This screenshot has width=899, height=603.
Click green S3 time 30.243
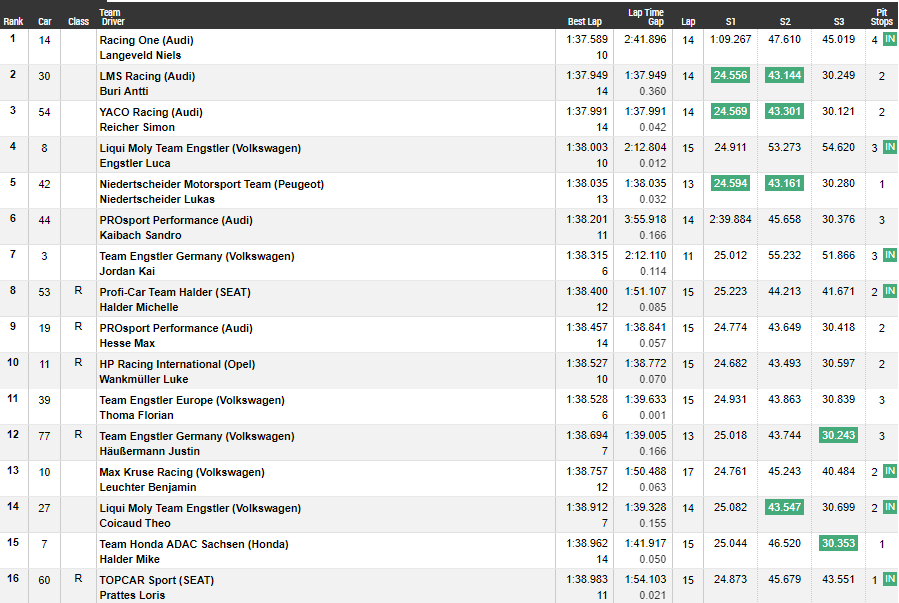pos(838,435)
